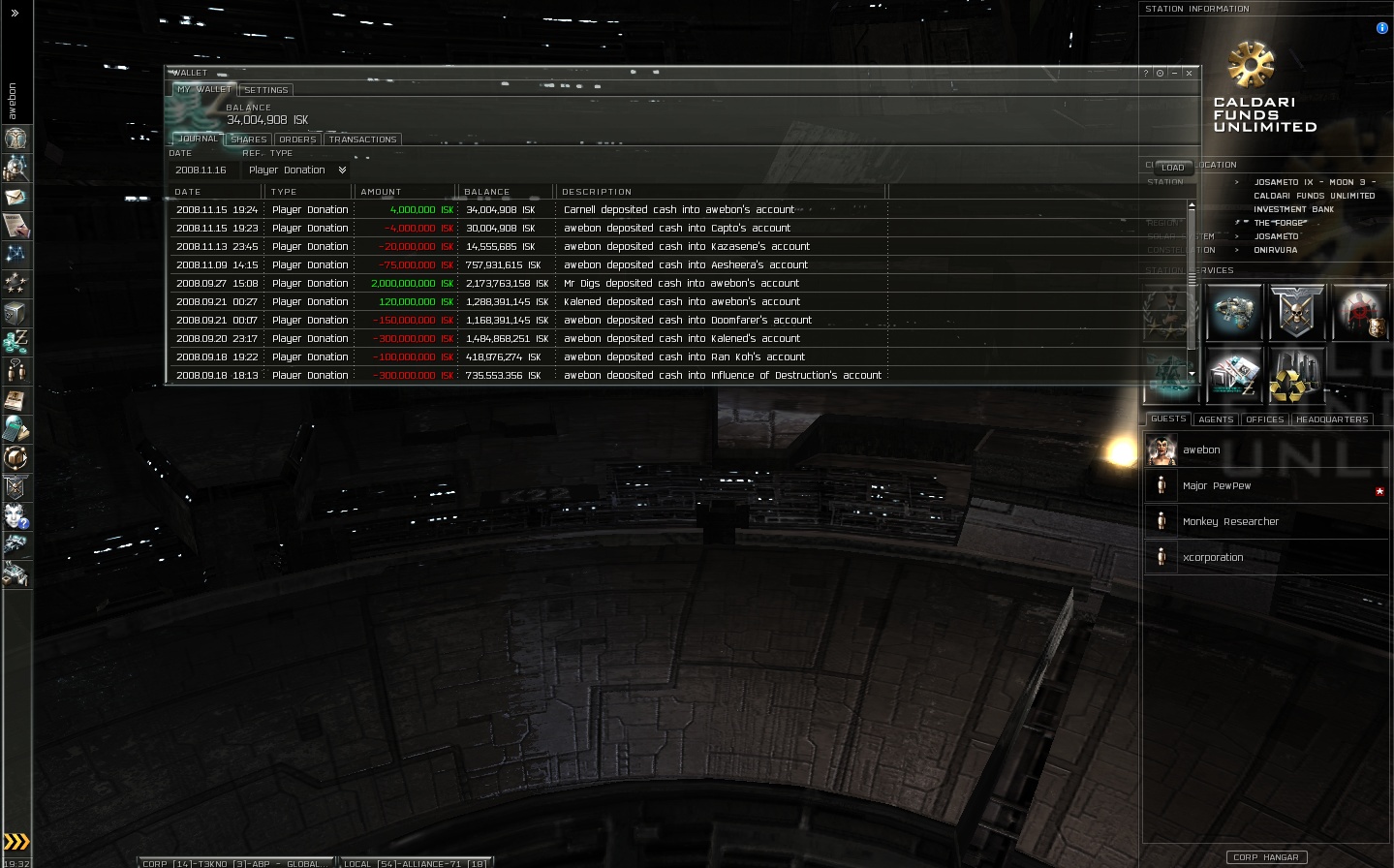This screenshot has width=1394, height=868.
Task: Click the yellow double-chevron above the clock
Action: [x=16, y=842]
